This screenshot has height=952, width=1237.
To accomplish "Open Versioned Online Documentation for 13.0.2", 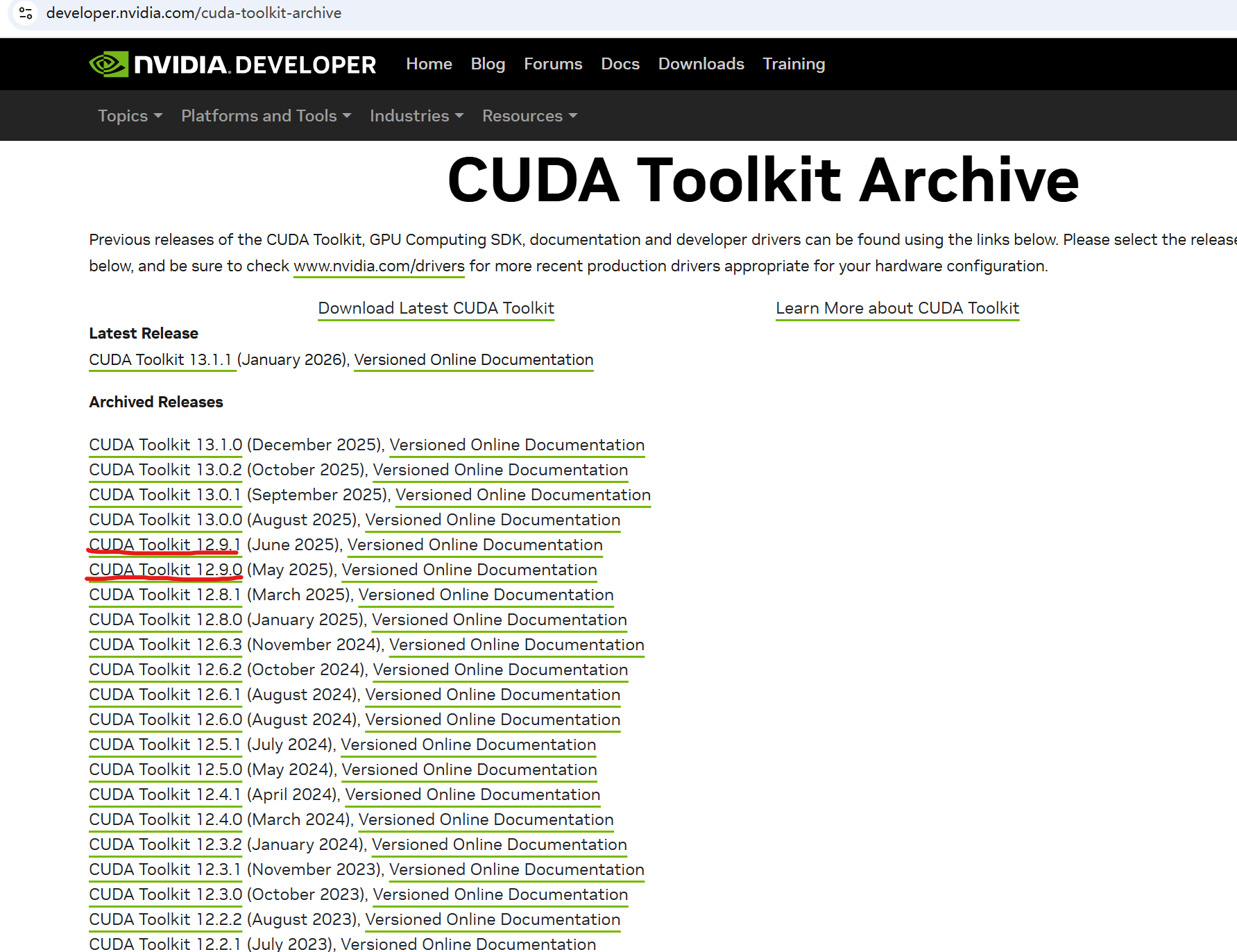I will click(500, 470).
